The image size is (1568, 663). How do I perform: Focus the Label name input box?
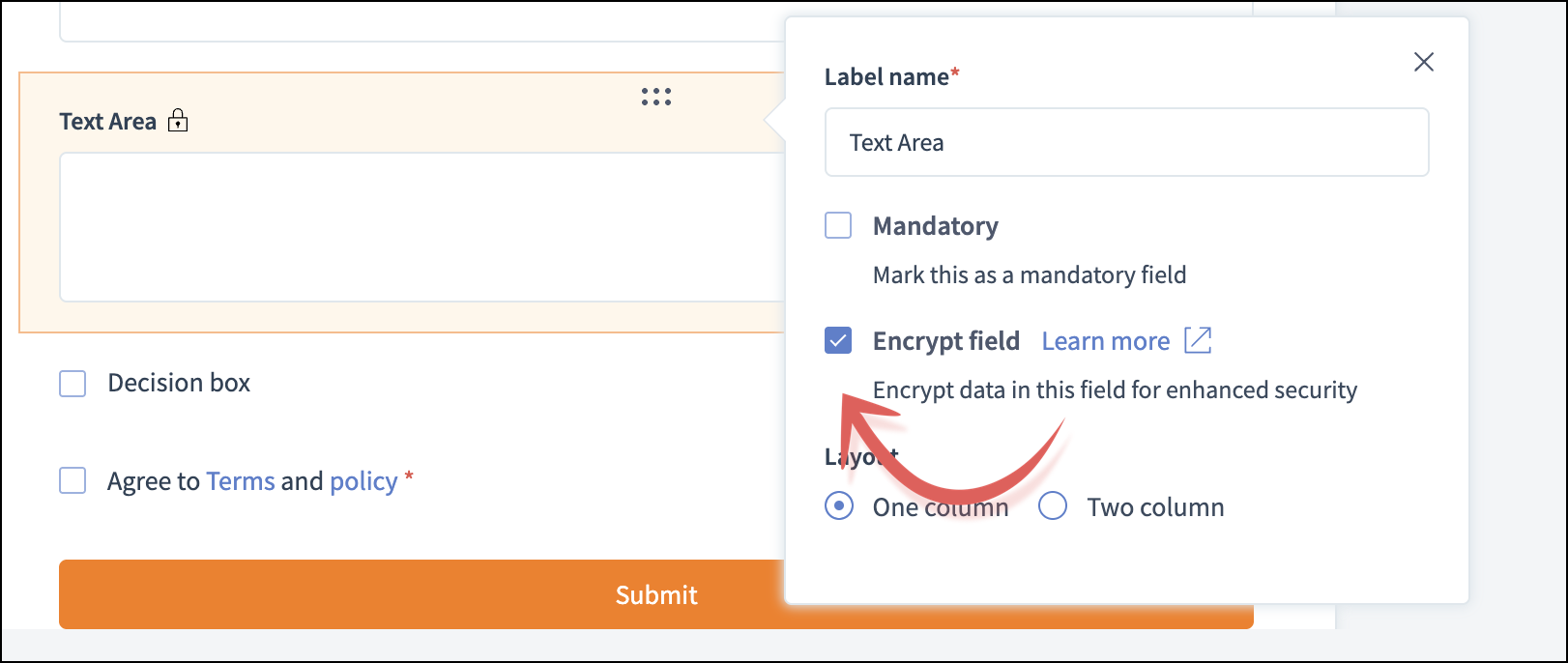click(1126, 142)
